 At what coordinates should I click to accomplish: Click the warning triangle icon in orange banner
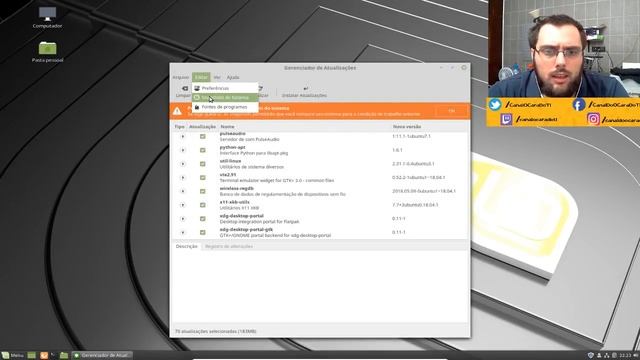coord(177,111)
